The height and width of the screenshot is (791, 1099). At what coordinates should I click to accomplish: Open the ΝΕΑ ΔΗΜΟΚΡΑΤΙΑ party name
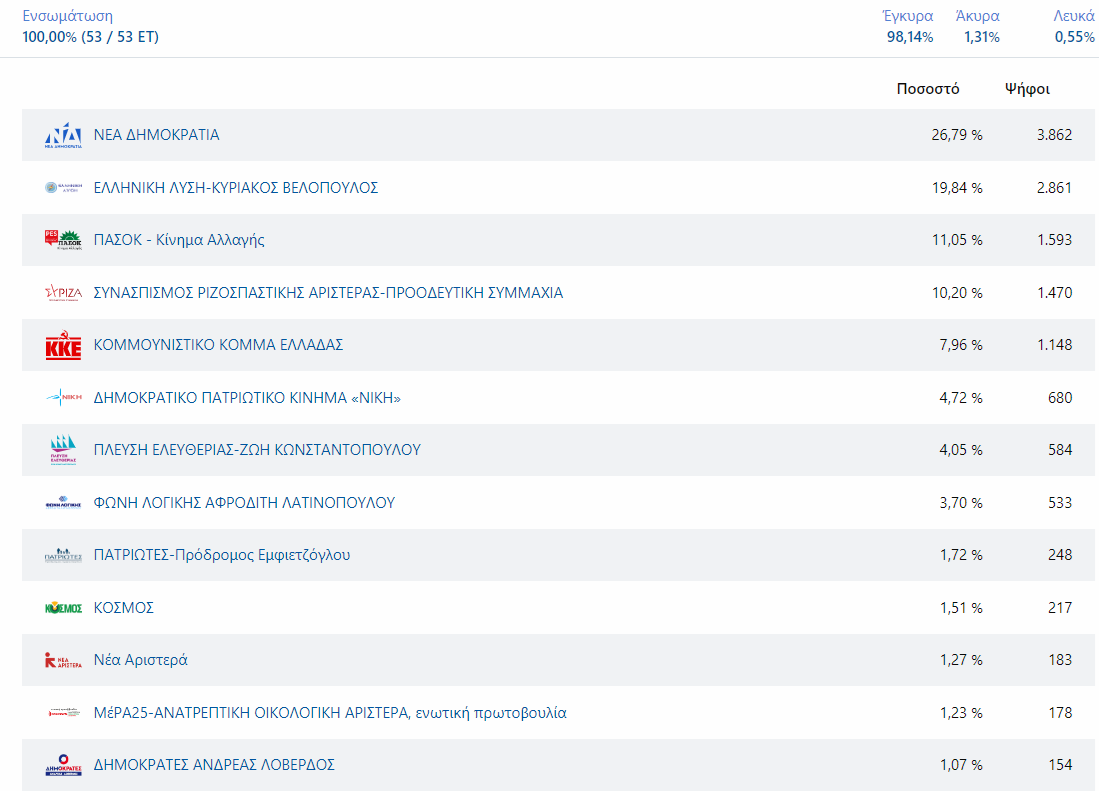pyautogui.click(x=156, y=135)
